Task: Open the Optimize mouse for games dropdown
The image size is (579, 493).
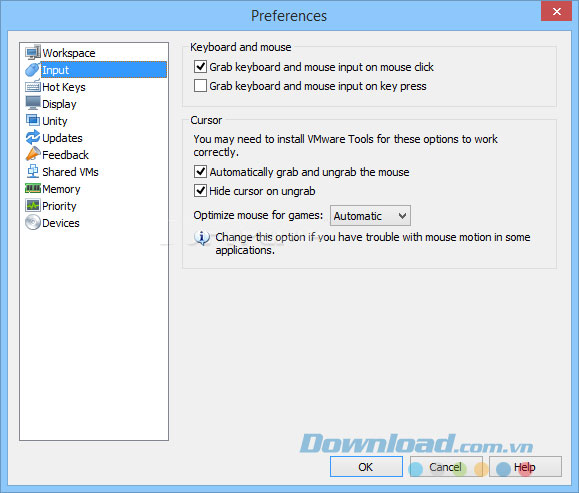Action: click(x=370, y=216)
